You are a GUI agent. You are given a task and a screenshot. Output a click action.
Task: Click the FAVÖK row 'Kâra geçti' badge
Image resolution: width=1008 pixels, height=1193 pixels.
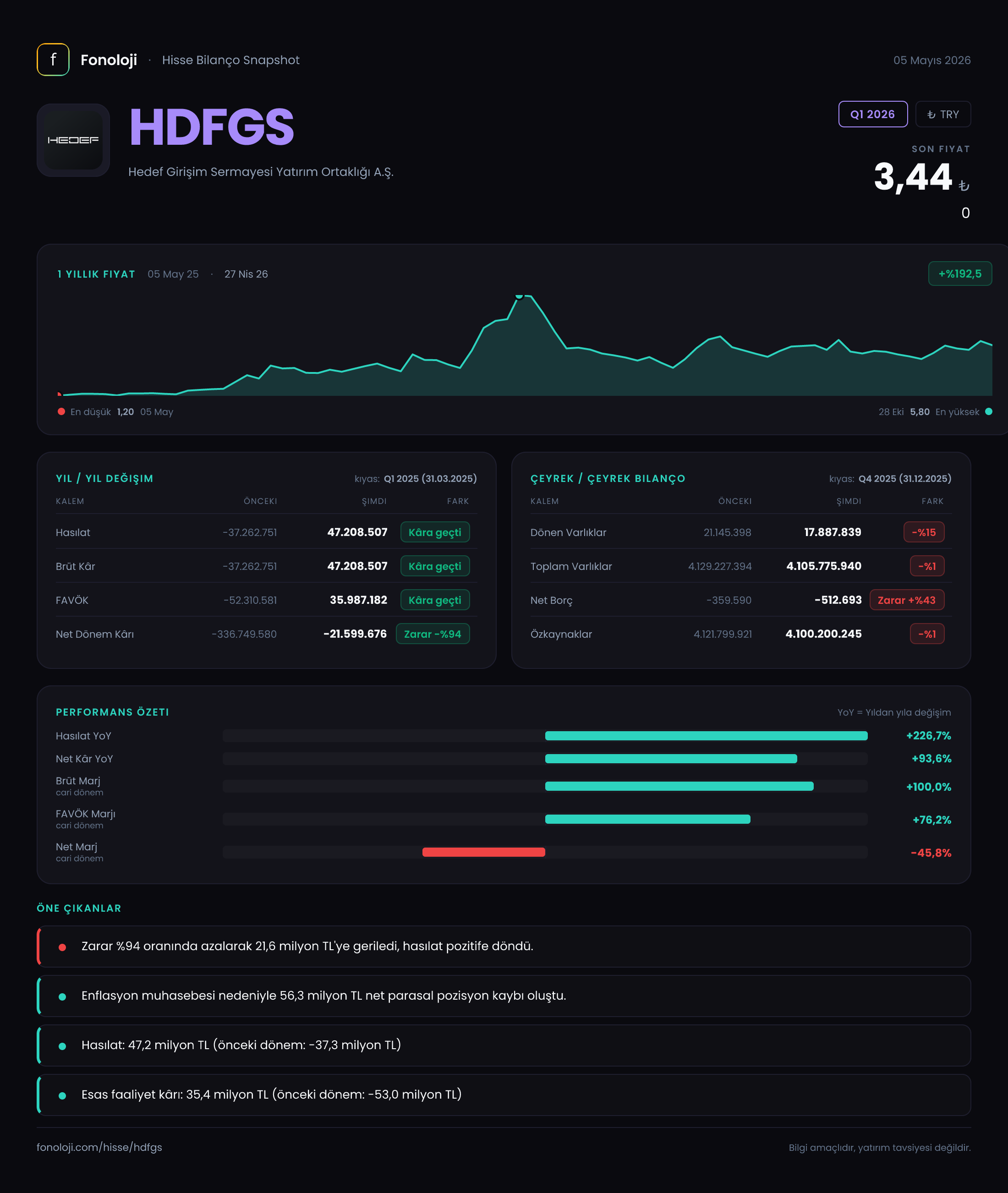pos(435,600)
